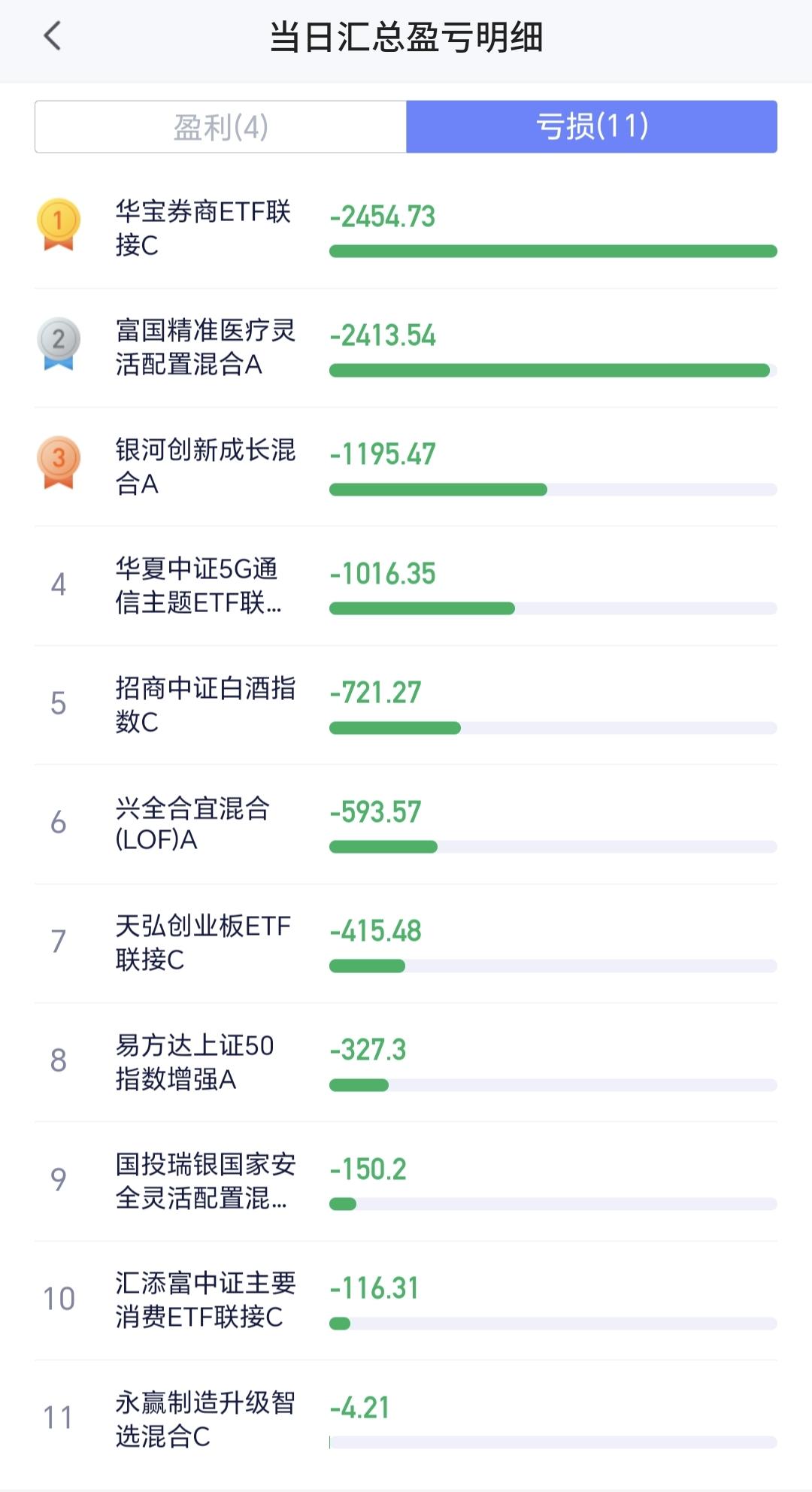The image size is (812, 1492).
Task: Tap the back arrow icon
Action: (52, 36)
